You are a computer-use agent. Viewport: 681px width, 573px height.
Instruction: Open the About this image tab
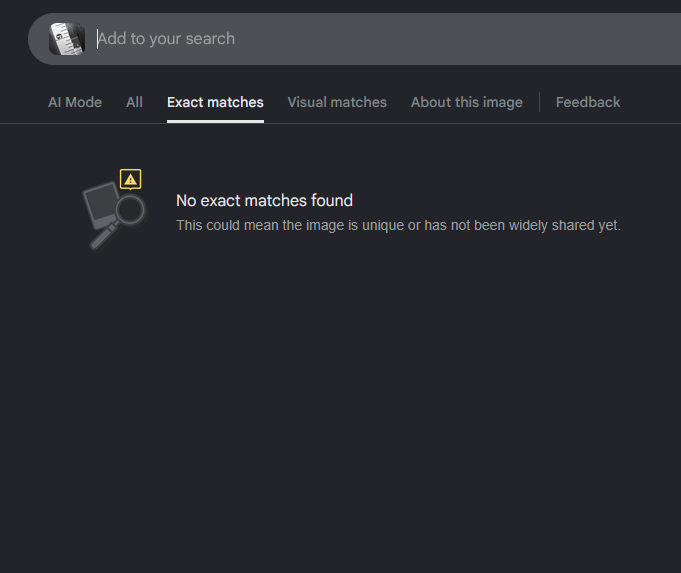467,102
